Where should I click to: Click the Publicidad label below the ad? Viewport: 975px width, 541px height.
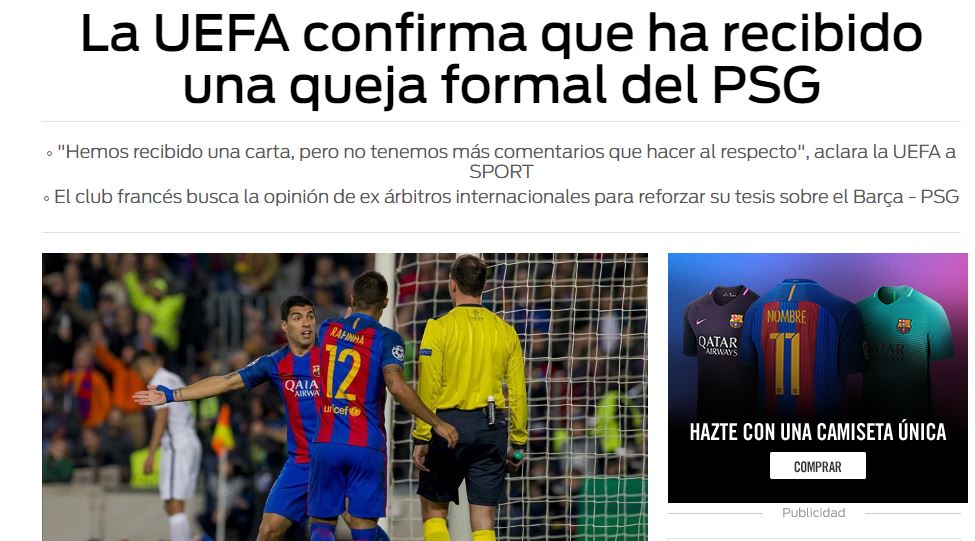(x=813, y=512)
